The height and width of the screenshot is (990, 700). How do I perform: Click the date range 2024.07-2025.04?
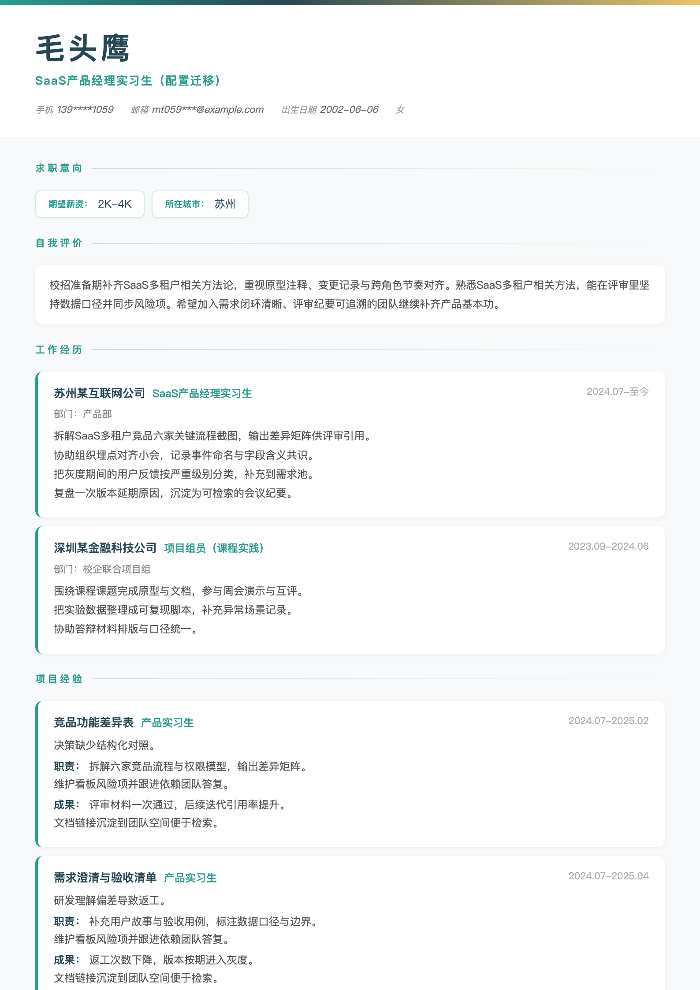(608, 876)
